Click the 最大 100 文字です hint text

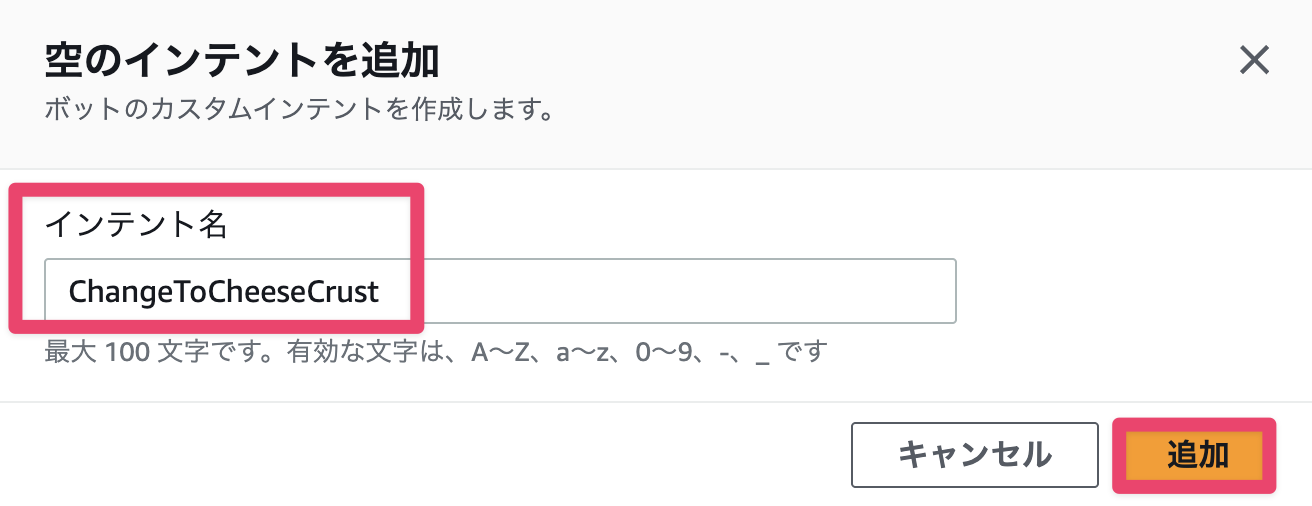(118, 353)
